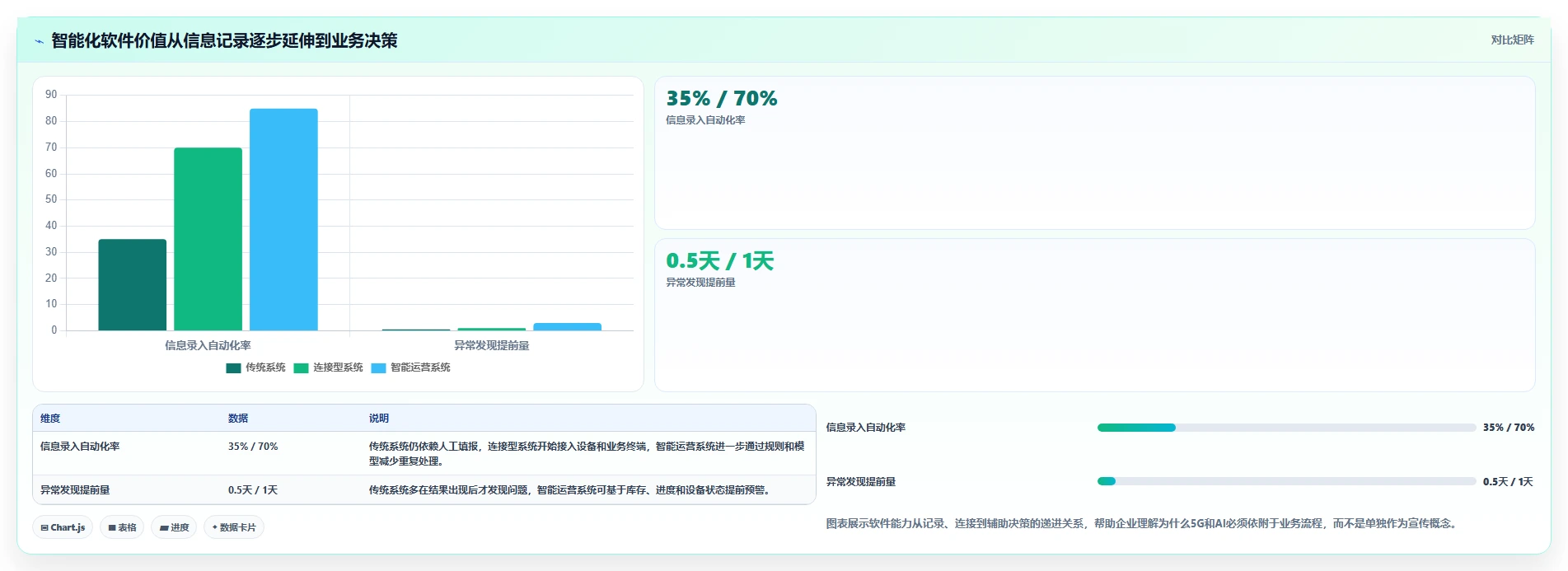This screenshot has width=1568, height=571.
Task: Click the y-axis value 90
Action: (51, 95)
